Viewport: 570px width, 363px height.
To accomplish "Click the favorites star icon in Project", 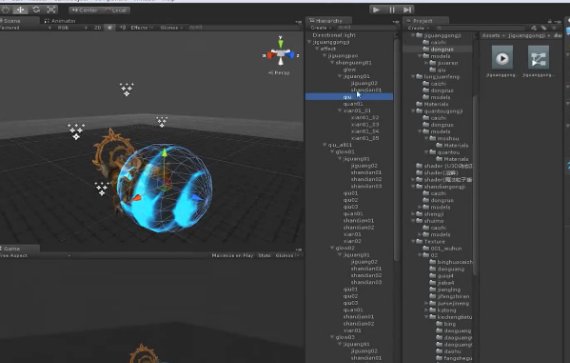I will click(554, 28).
